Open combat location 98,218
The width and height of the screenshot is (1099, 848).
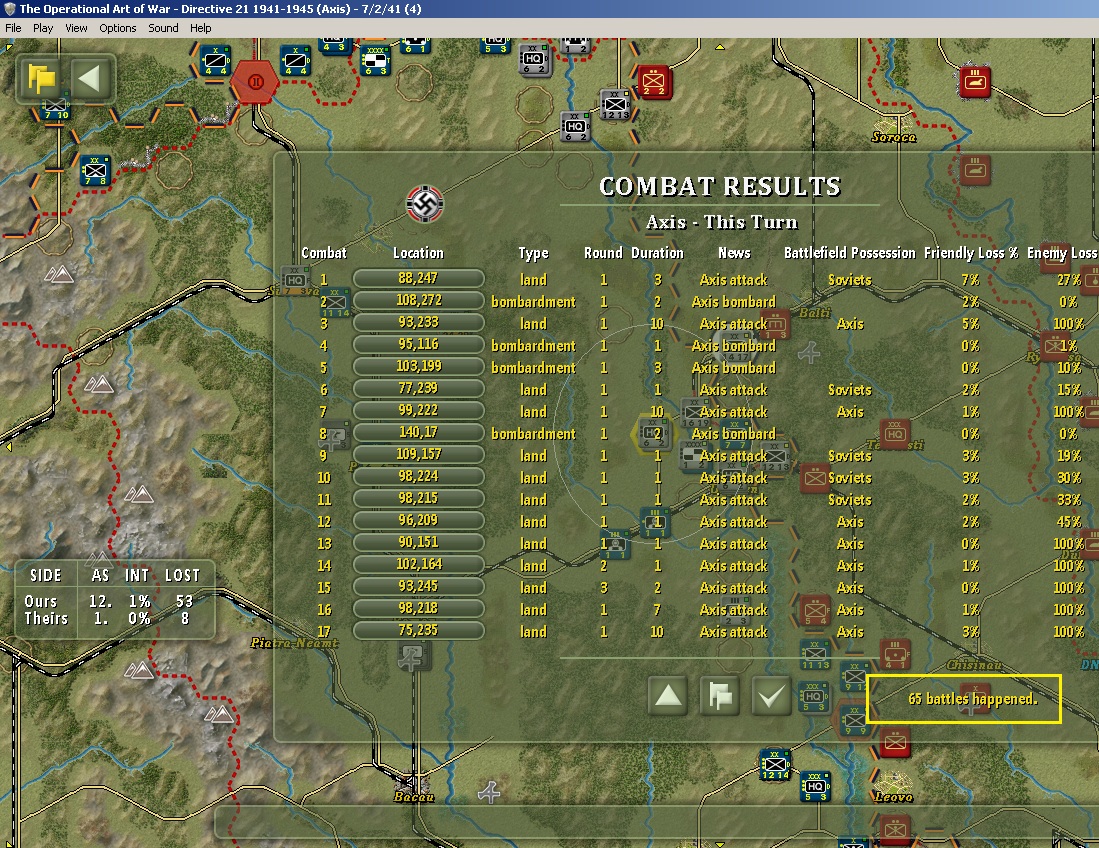(418, 608)
